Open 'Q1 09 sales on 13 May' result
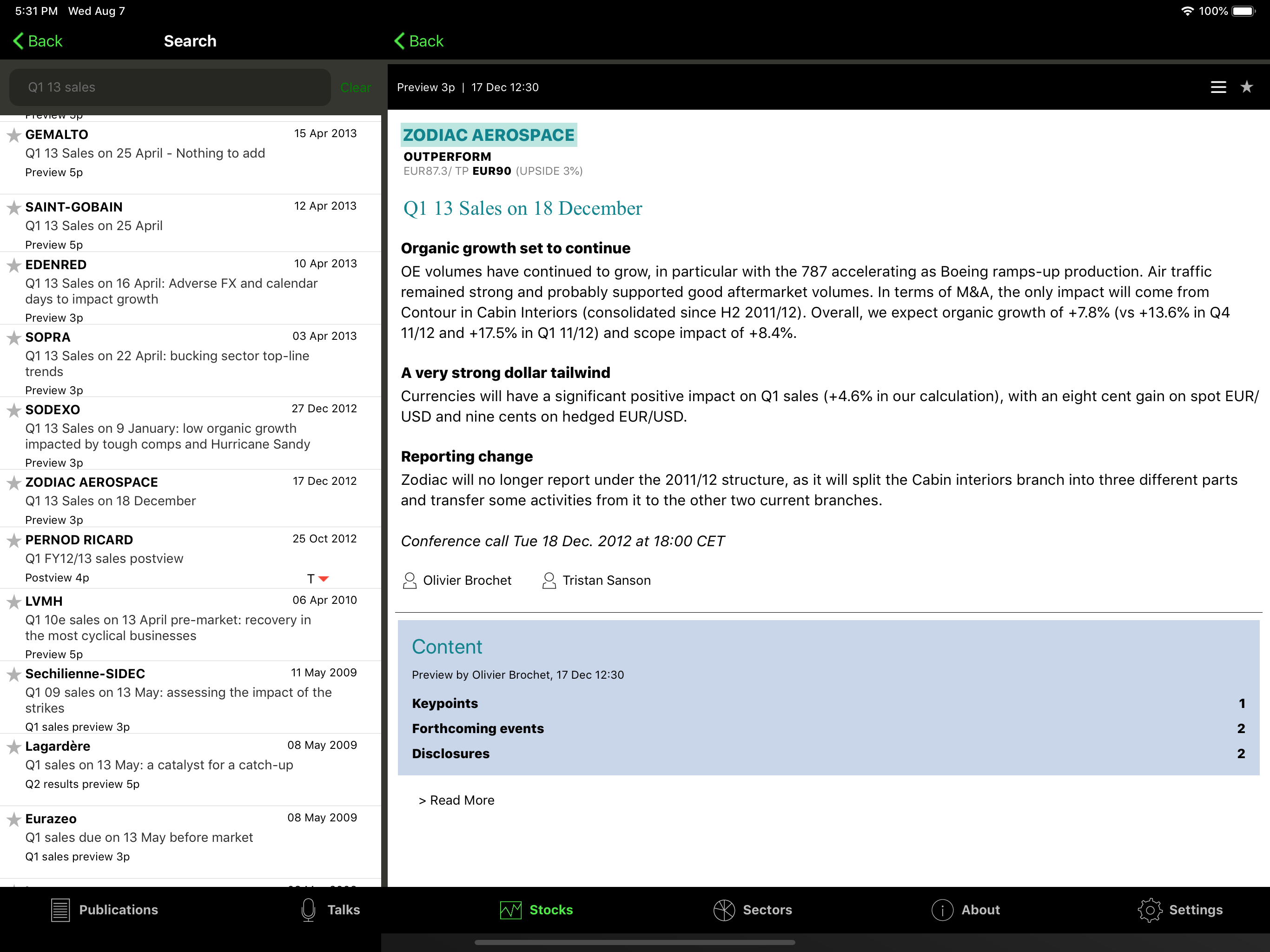Screen dimensions: 1270x952 click(x=191, y=697)
